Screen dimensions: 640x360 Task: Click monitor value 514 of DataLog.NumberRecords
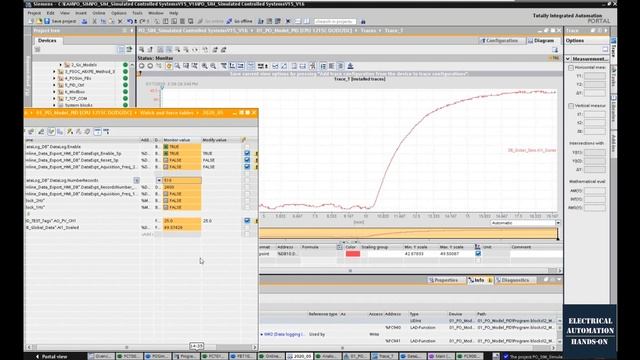[x=182, y=180]
